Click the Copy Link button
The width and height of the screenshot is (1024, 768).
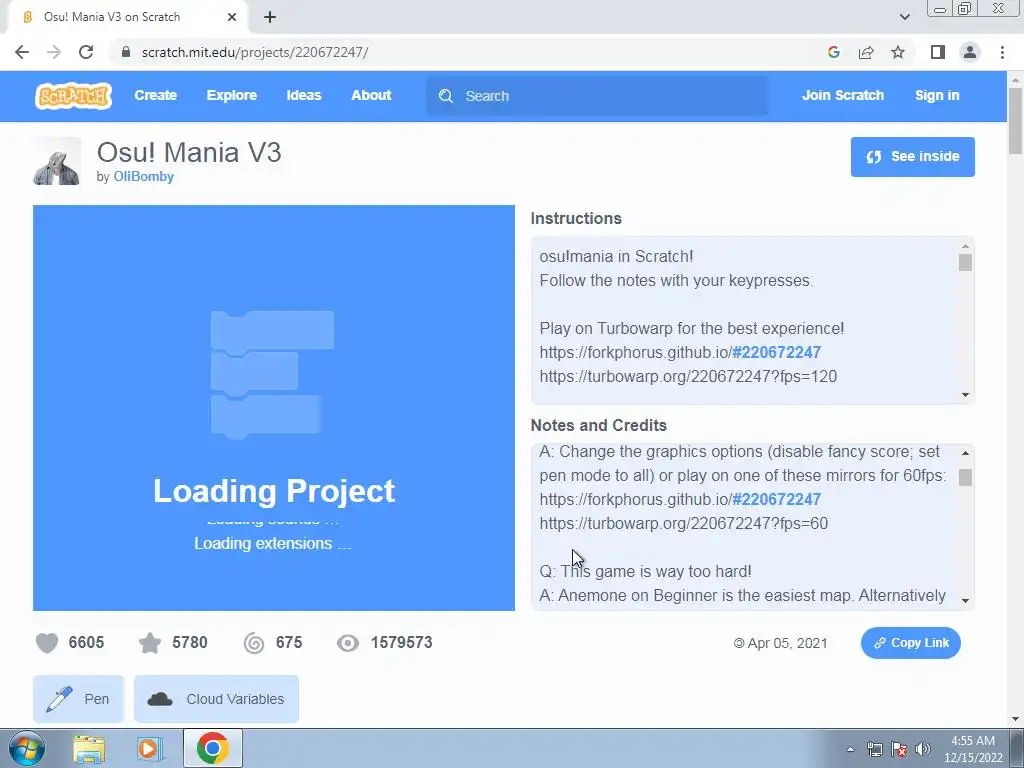[x=910, y=643]
